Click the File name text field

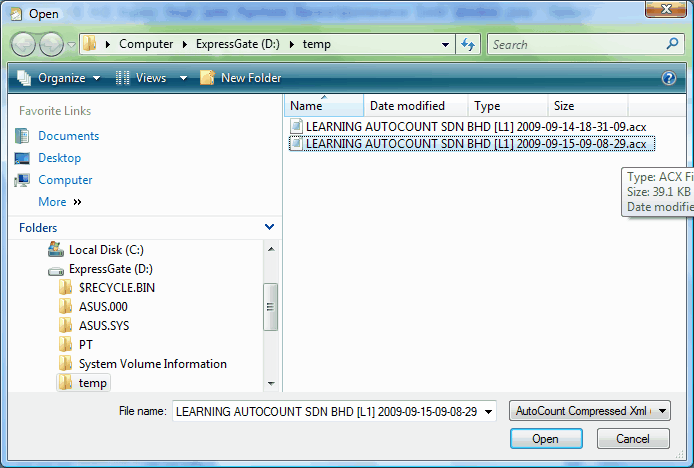click(x=327, y=411)
